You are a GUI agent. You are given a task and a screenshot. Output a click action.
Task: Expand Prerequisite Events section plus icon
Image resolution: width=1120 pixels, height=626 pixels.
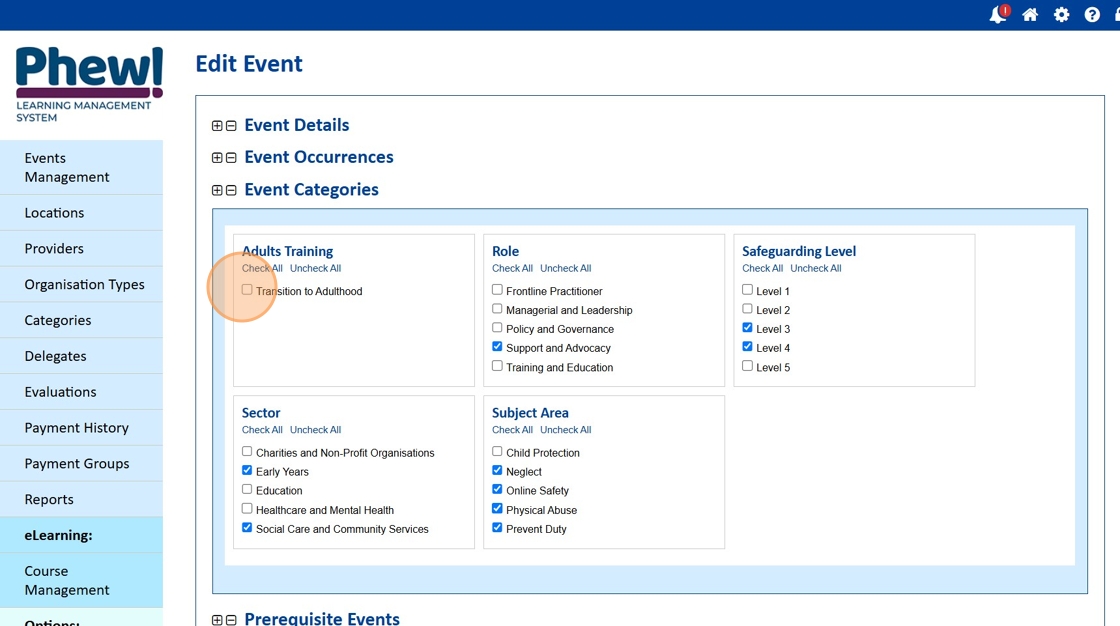point(217,620)
